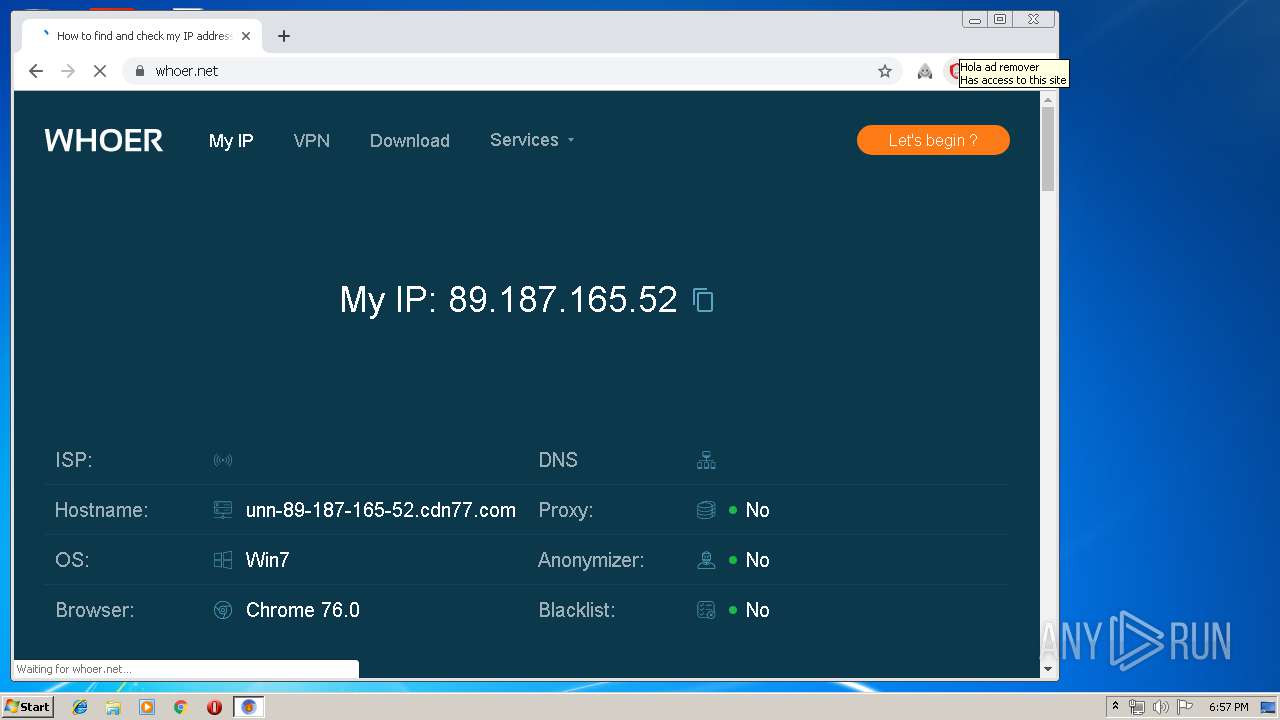Viewport: 1280px width, 720px height.
Task: Close the whoer.net tab
Action: pos(246,36)
